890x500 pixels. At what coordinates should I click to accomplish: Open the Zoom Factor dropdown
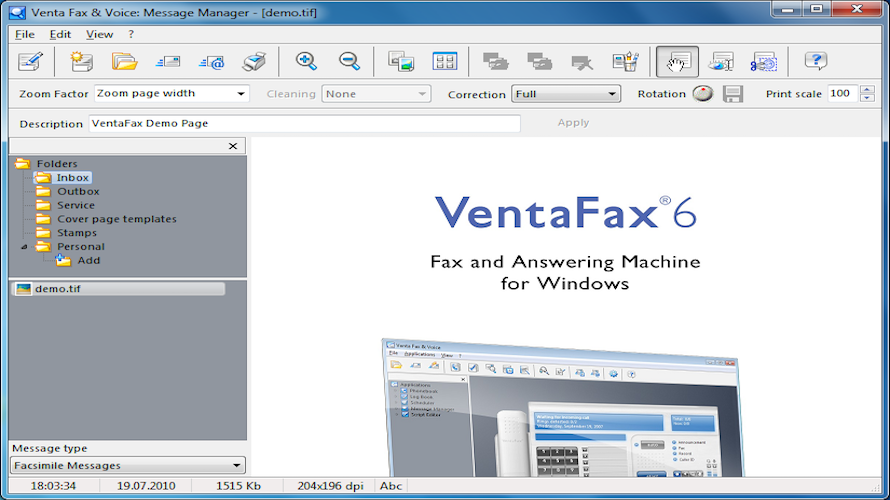tap(171, 94)
